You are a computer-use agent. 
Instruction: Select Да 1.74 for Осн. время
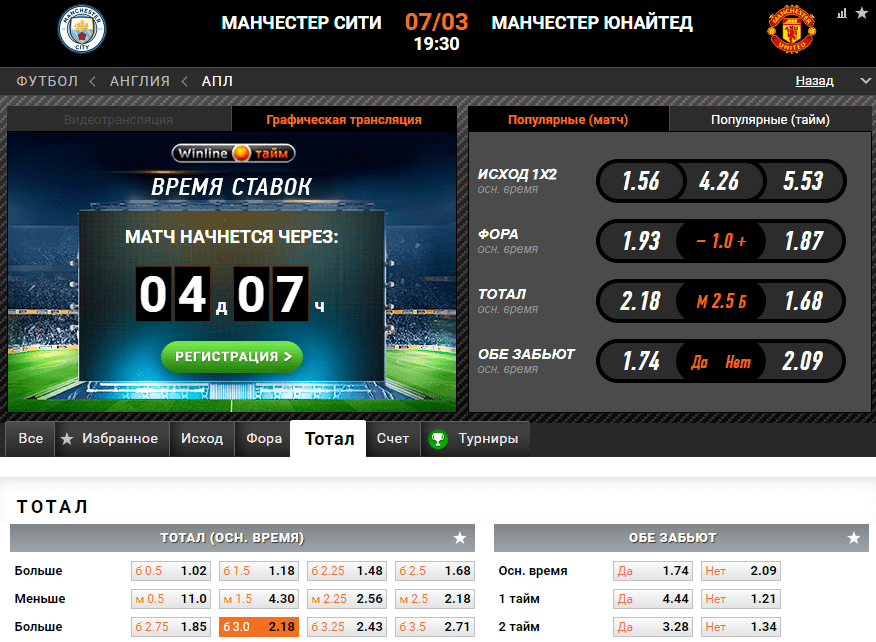click(653, 570)
